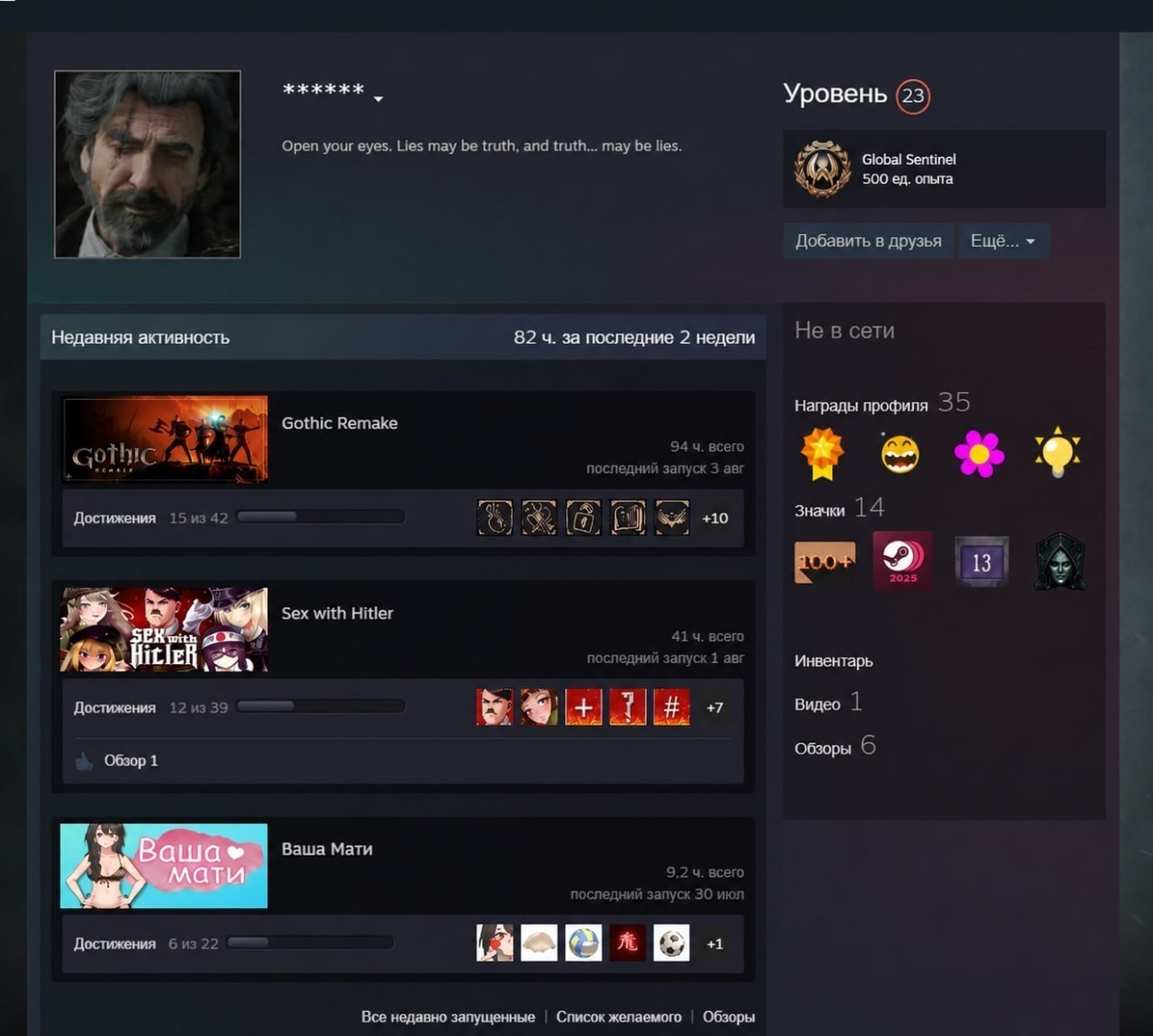
Task: Open the brown-haired girl portrait achievement icon
Action: click(x=539, y=707)
